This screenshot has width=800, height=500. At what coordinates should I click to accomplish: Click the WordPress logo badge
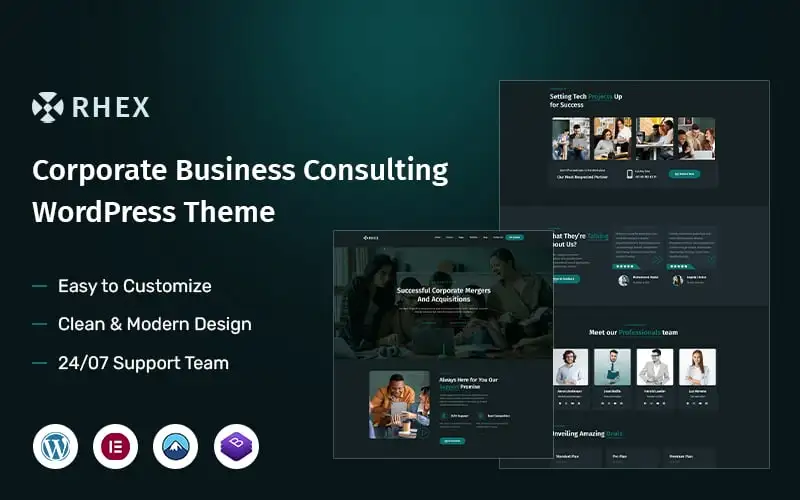(x=56, y=446)
